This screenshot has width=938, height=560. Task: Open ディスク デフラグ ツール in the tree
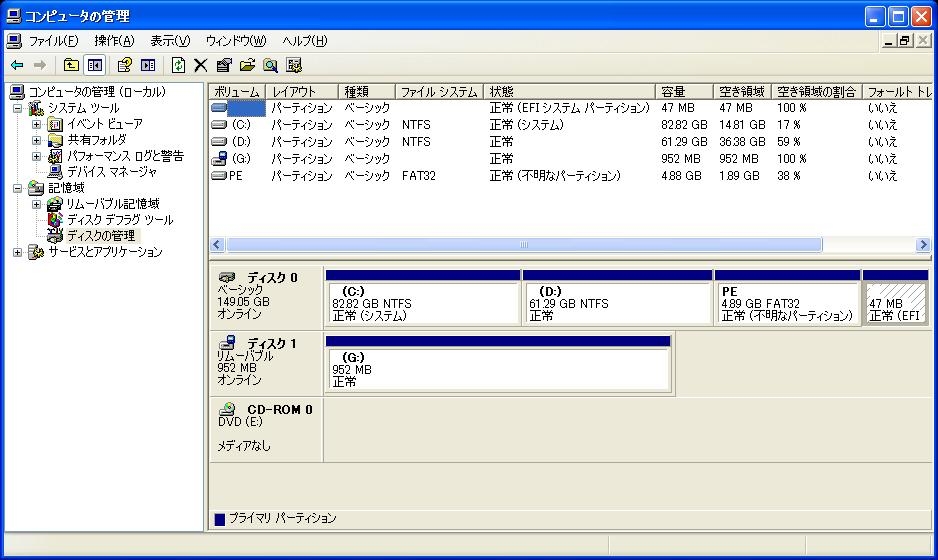(x=120, y=220)
